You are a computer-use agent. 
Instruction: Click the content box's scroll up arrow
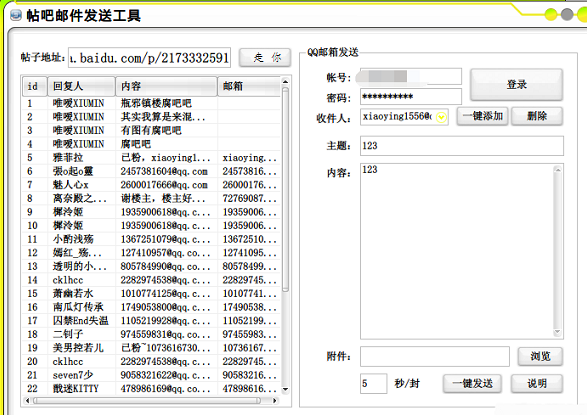(558, 170)
